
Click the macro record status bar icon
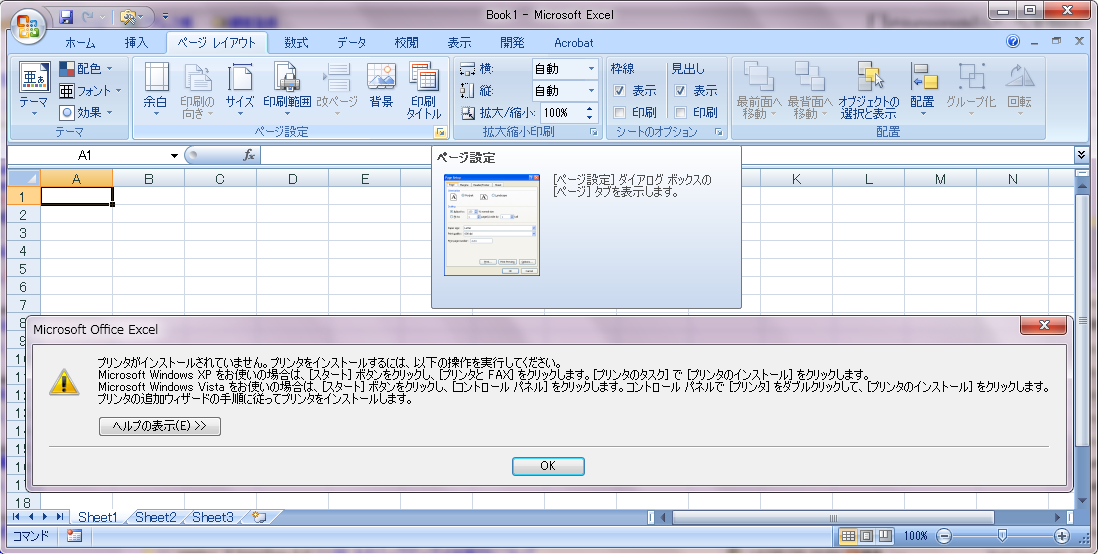tap(74, 536)
